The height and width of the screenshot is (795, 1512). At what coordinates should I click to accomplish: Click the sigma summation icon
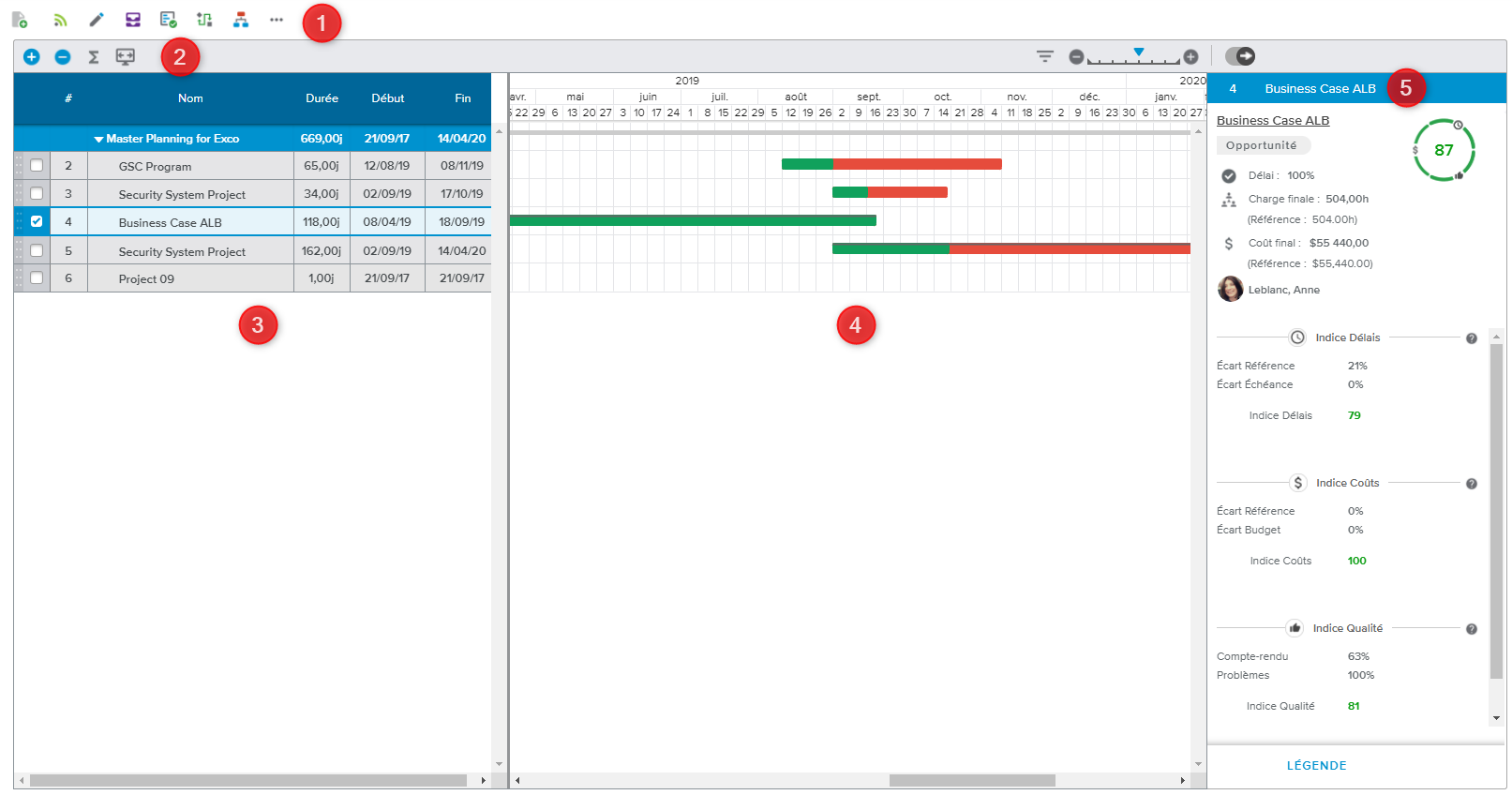pos(94,57)
